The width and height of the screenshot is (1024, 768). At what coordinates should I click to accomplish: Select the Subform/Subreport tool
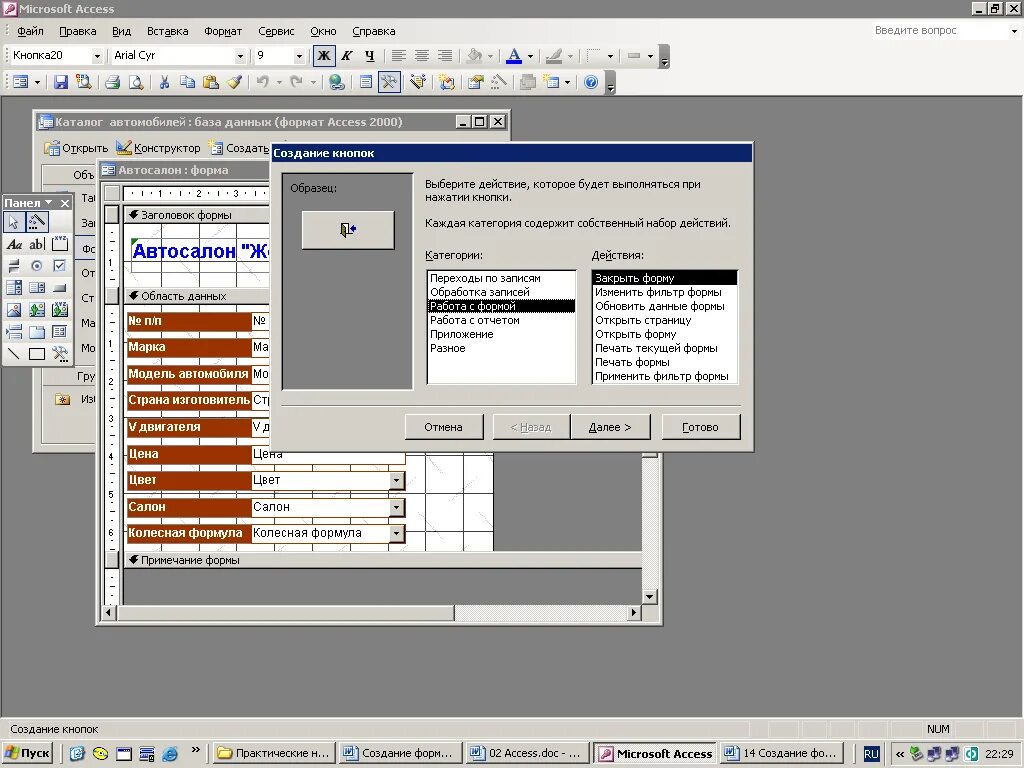[x=59, y=332]
